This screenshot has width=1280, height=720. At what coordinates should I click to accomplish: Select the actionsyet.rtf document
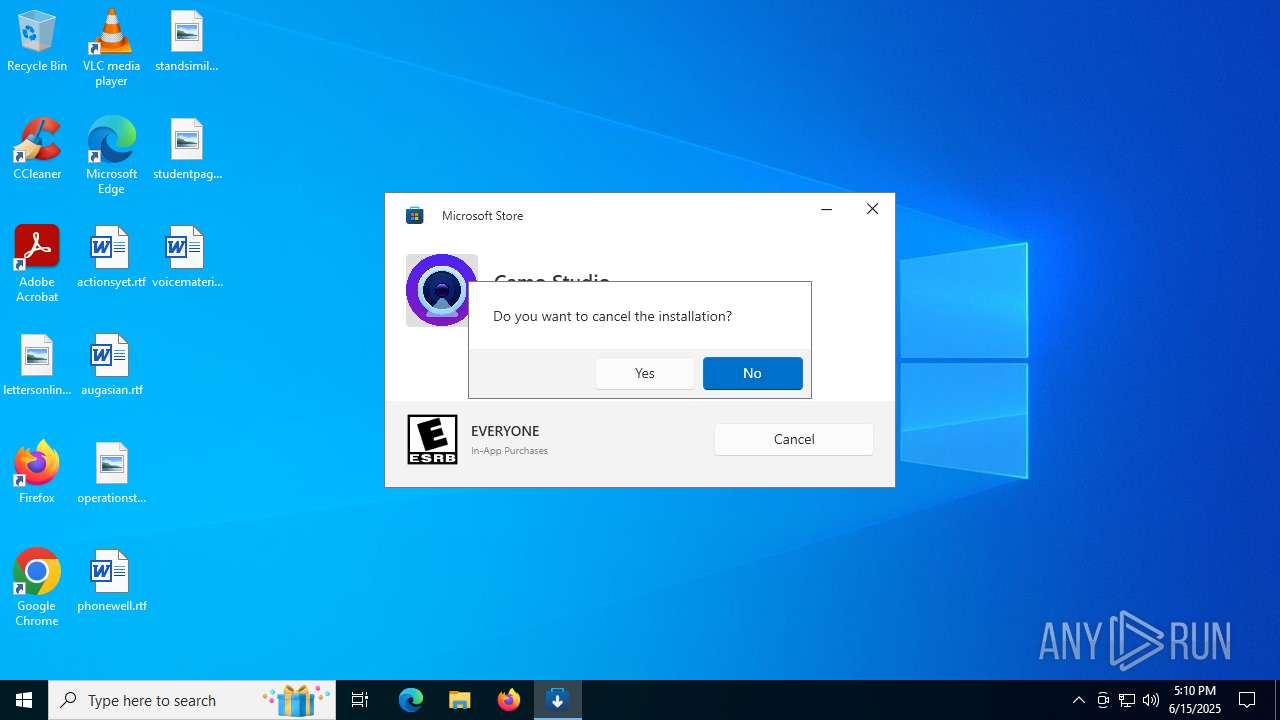(x=111, y=257)
